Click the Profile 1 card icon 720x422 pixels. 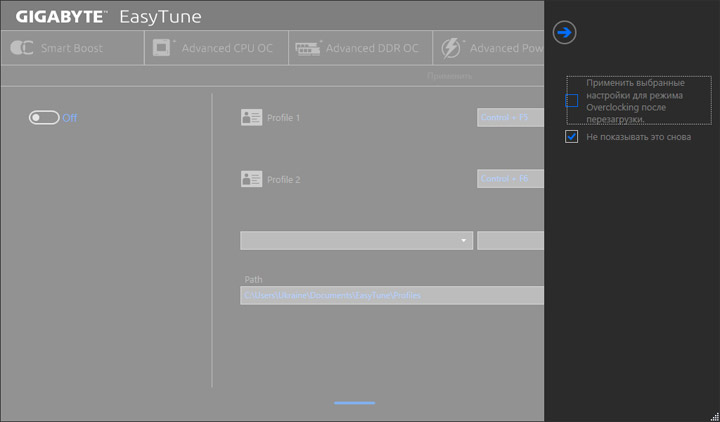[252, 118]
